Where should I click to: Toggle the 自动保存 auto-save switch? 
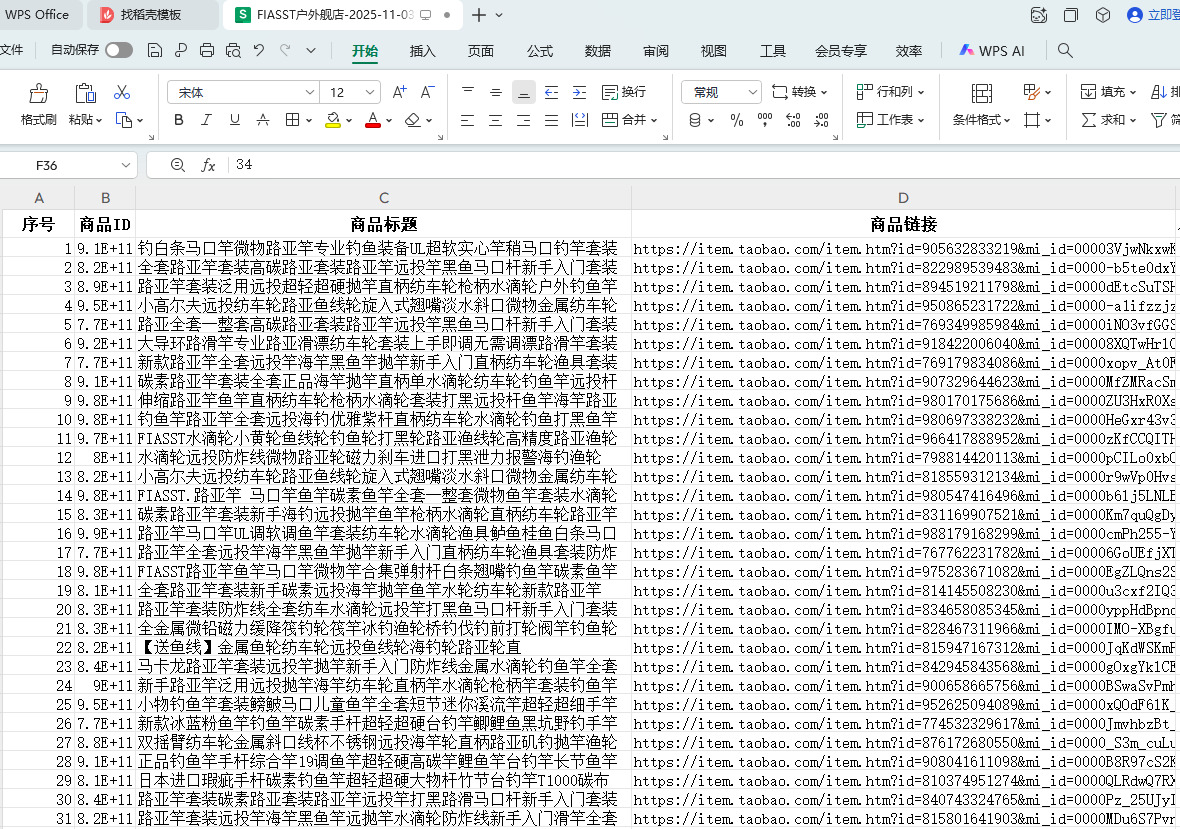click(118, 50)
